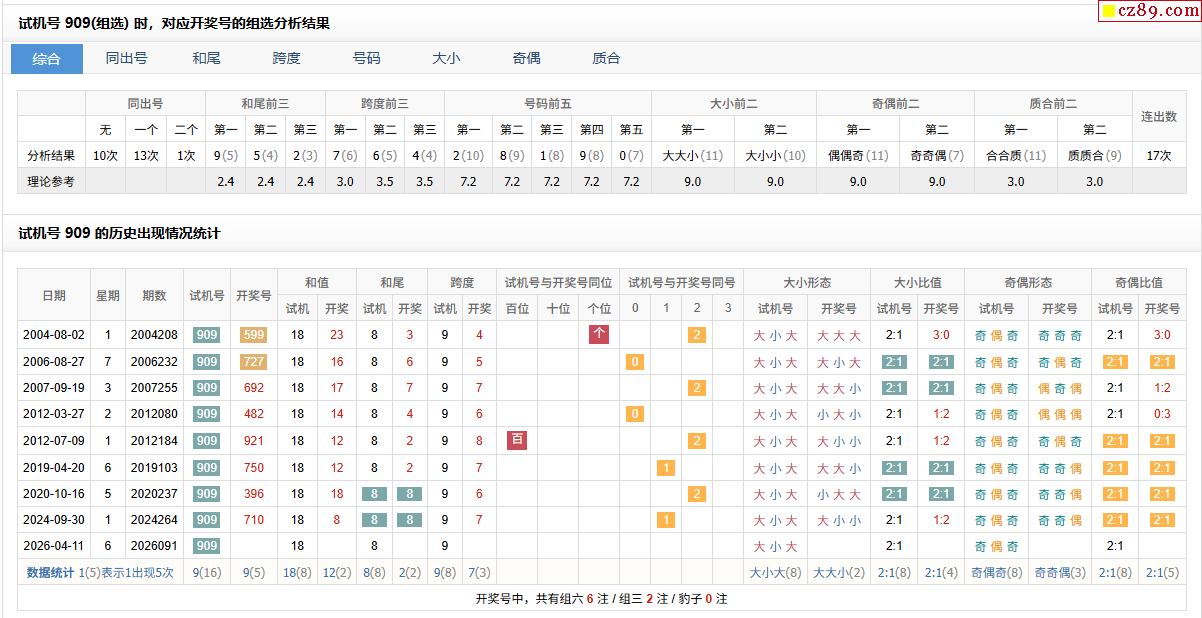
Task: Select the 跨度 tab
Action: (x=286, y=58)
